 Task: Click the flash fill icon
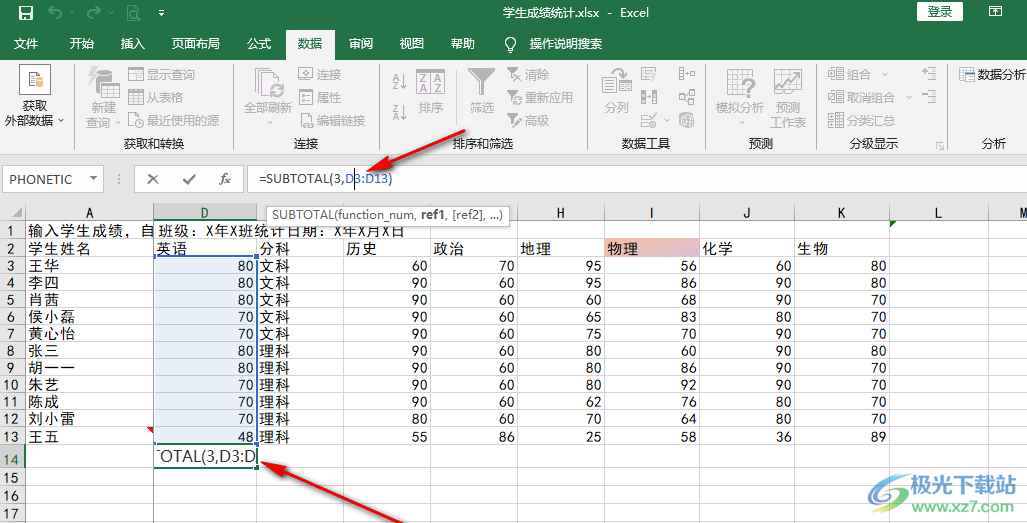[648, 74]
